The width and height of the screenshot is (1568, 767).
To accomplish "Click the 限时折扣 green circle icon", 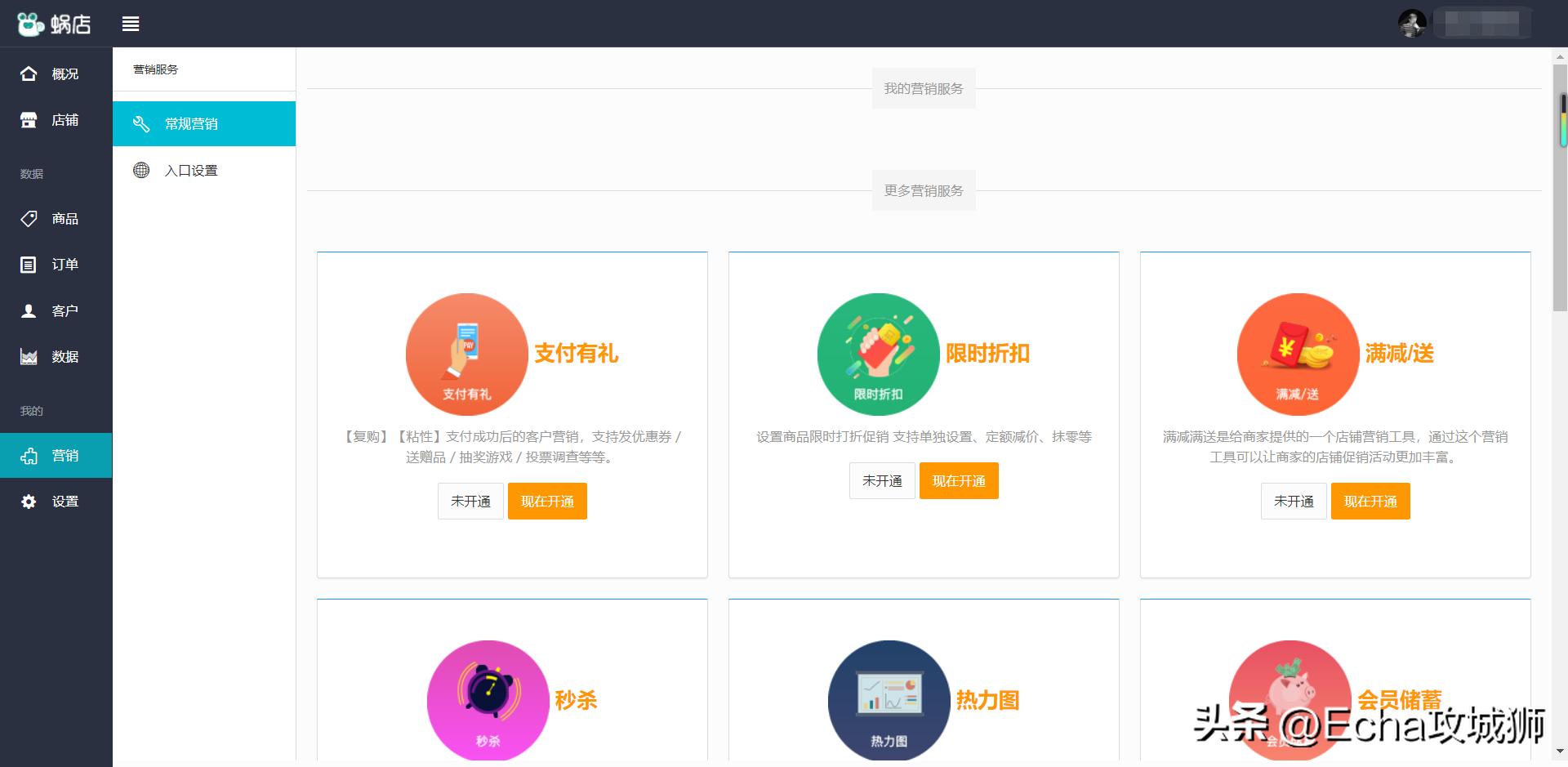I will [878, 354].
